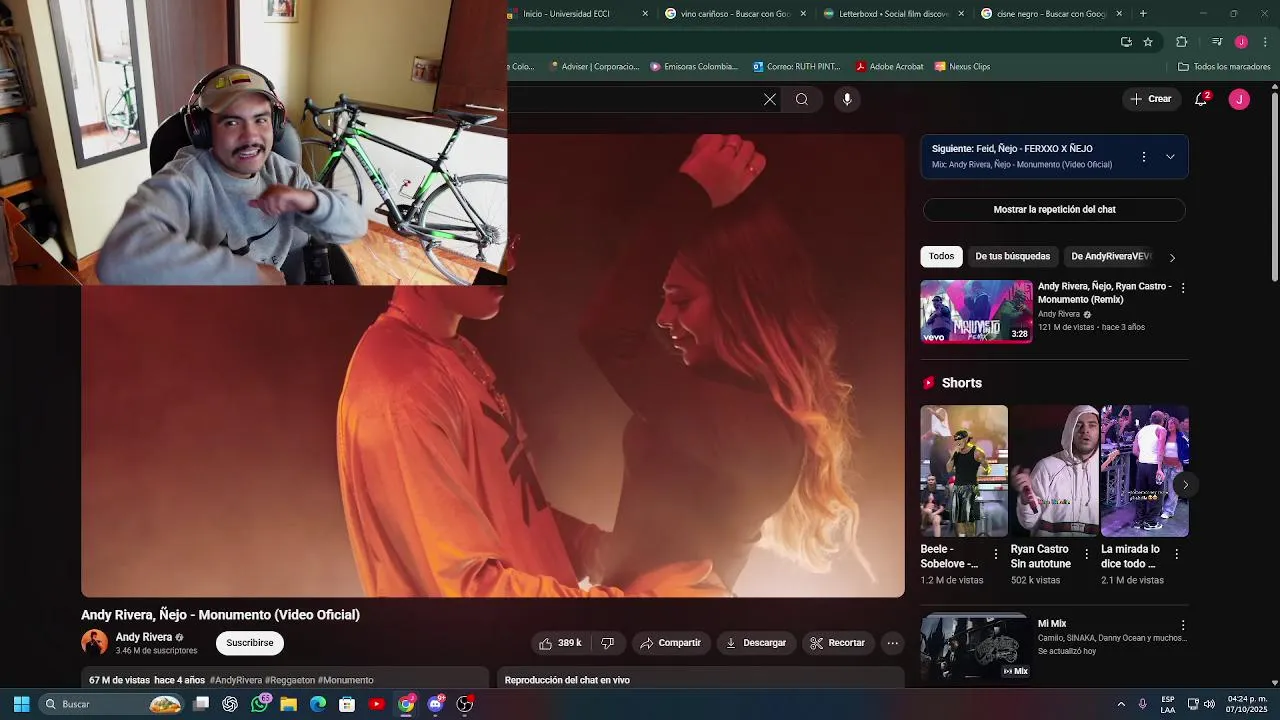
Task: Switch to the cisne negro Google tab
Action: (x=1051, y=14)
